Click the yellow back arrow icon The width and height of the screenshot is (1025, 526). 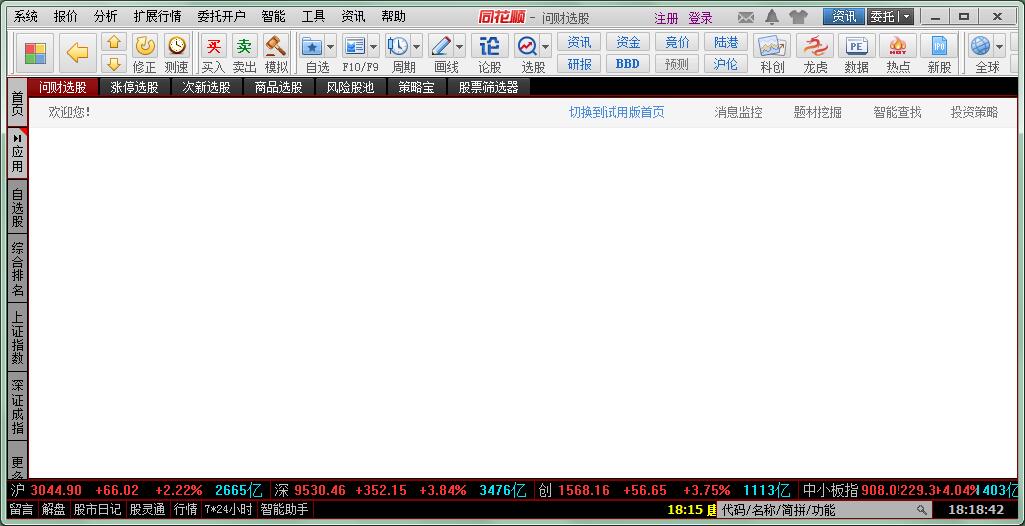[x=77, y=52]
